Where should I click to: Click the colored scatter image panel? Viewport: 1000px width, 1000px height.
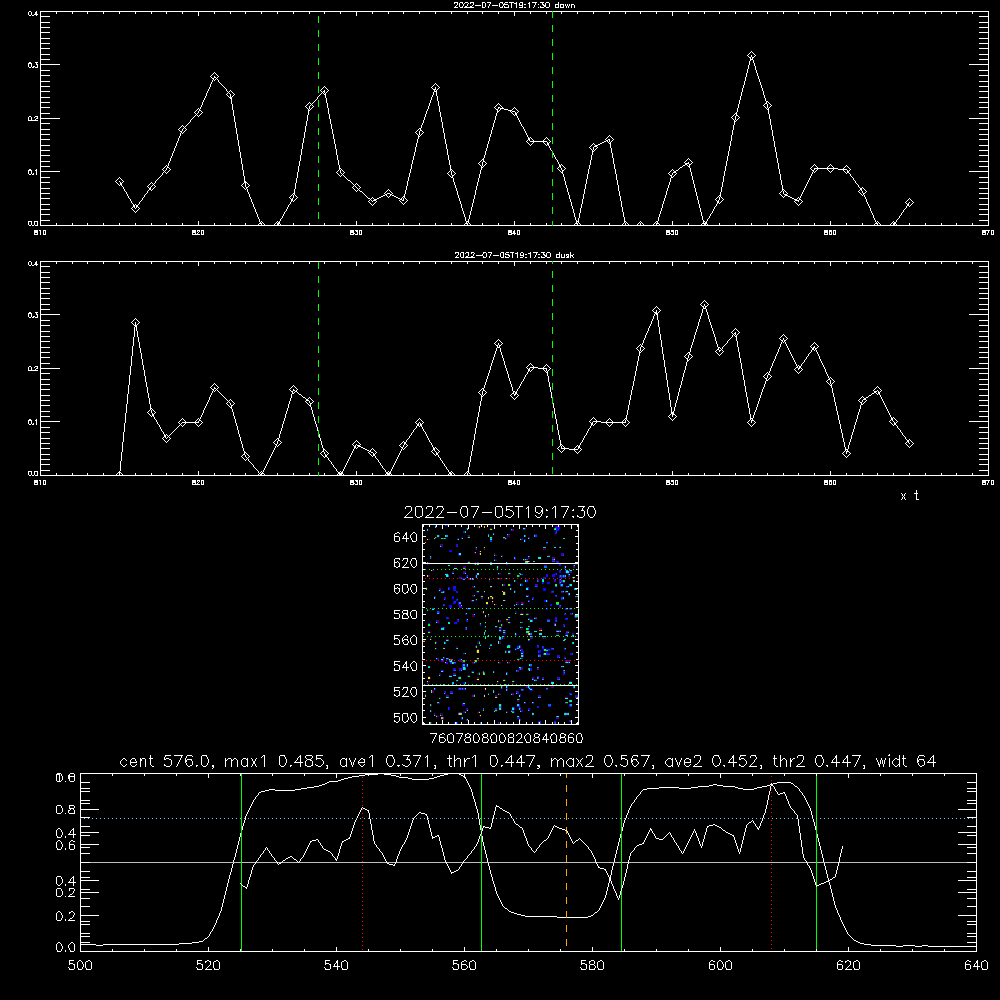coord(500,624)
